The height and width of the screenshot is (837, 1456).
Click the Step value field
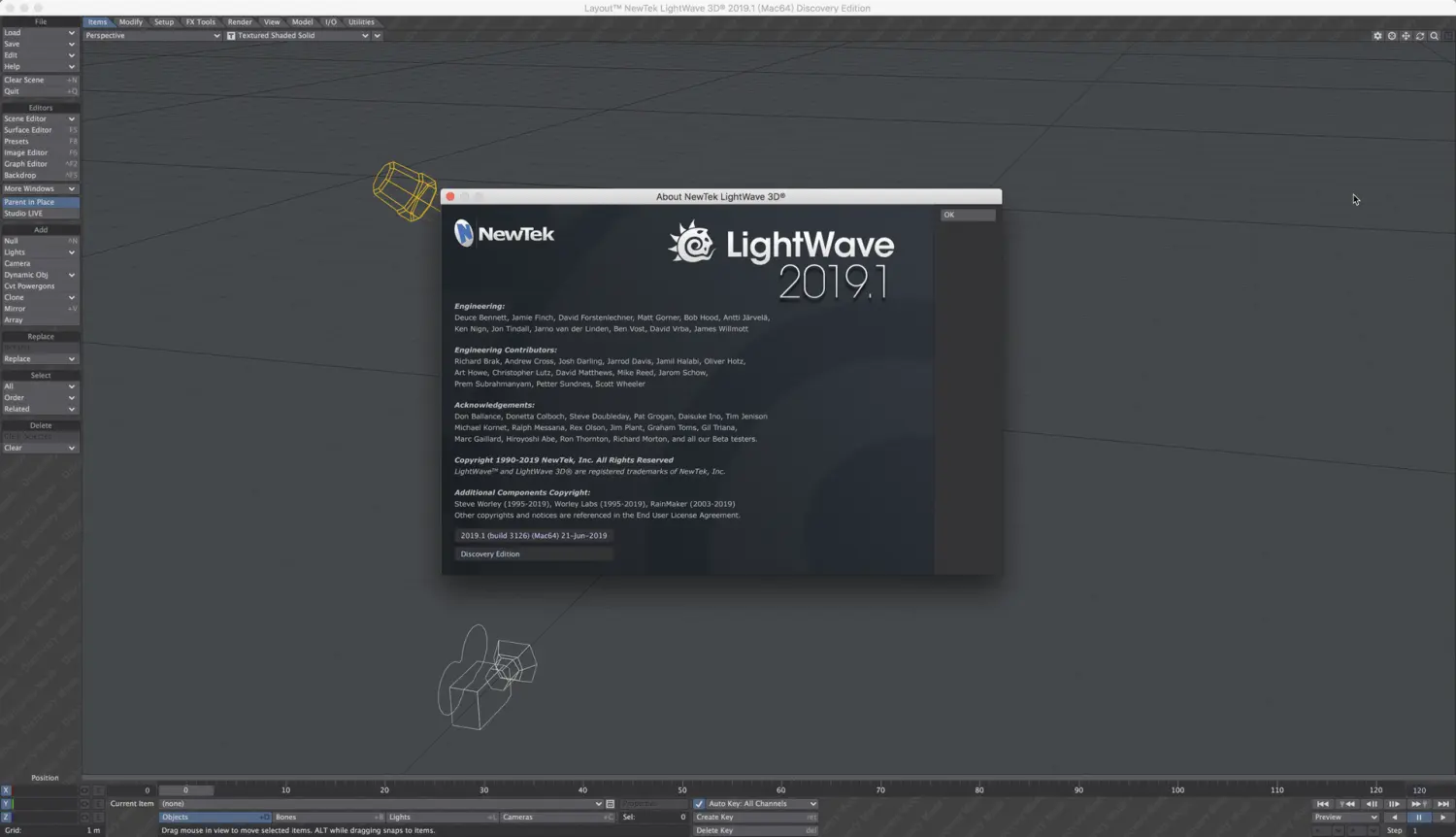coord(1430,831)
